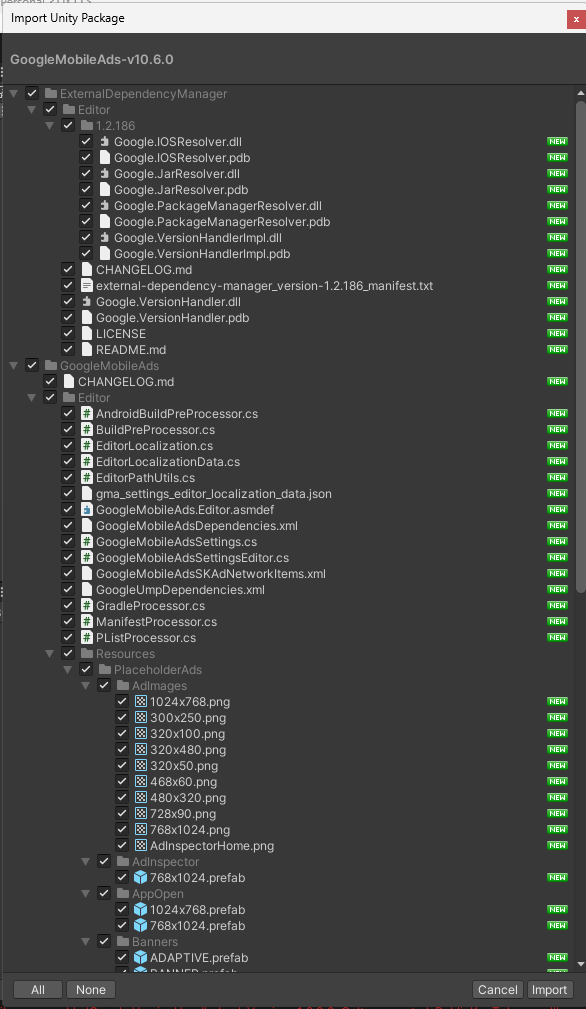Collapse the ExternalDependencyManager tree arrow
This screenshot has width=586, height=1009.
(13, 94)
